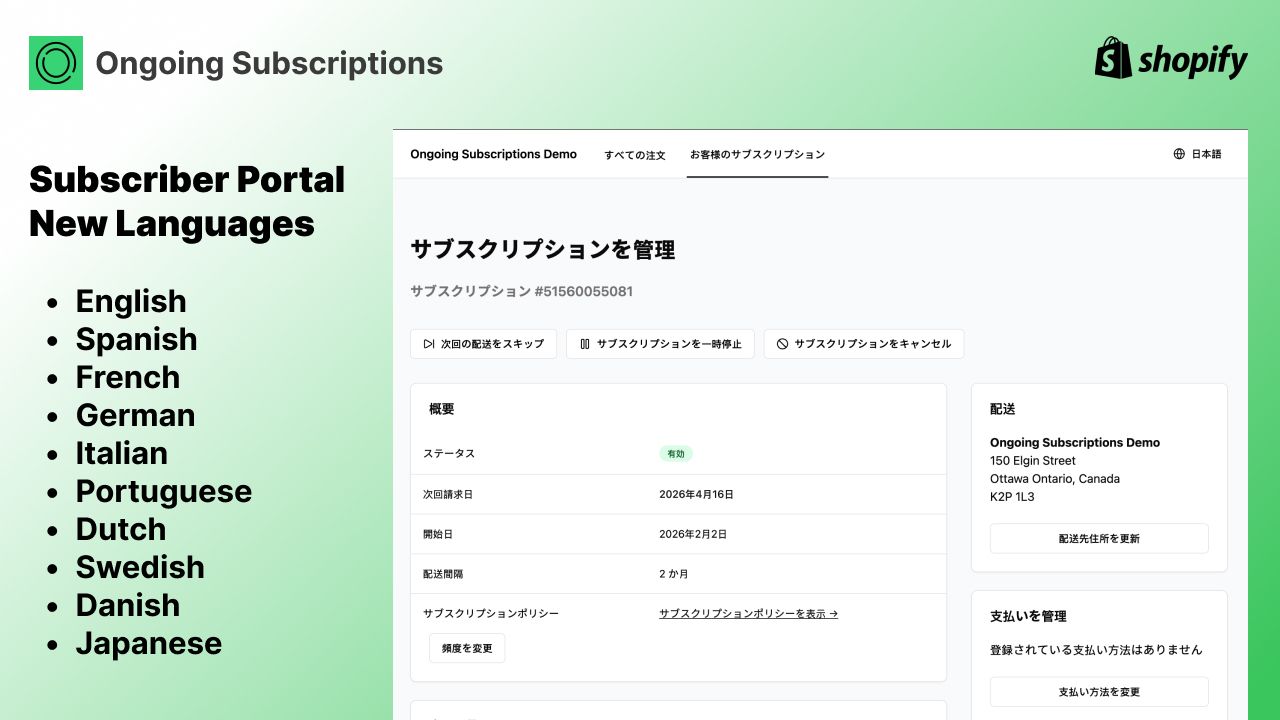Click サブスクリプションを一時停止 button

660,344
